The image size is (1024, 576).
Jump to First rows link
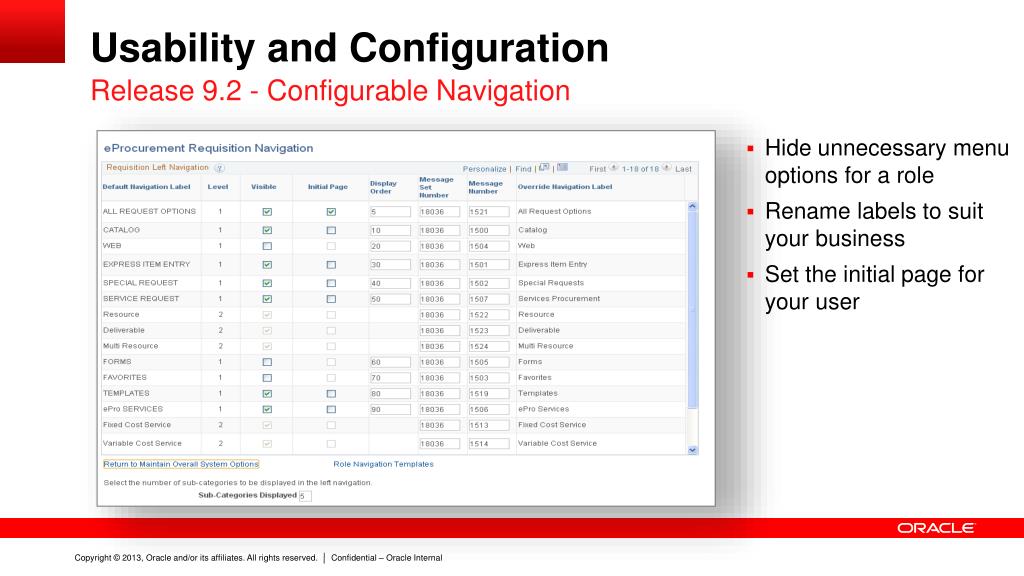[598, 168]
